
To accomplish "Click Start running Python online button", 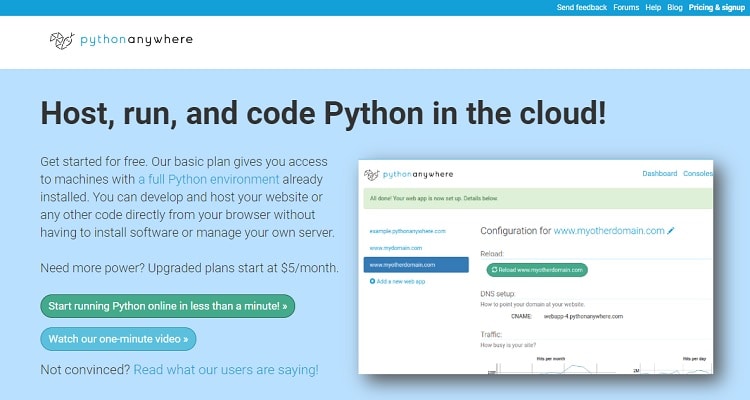I will click(x=167, y=306).
